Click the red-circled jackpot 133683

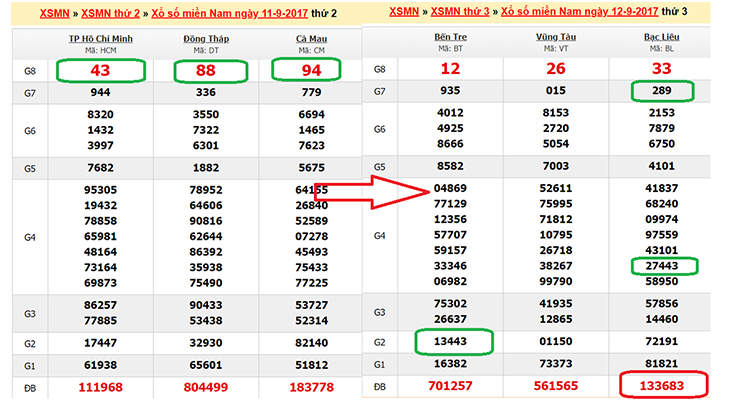(x=661, y=387)
